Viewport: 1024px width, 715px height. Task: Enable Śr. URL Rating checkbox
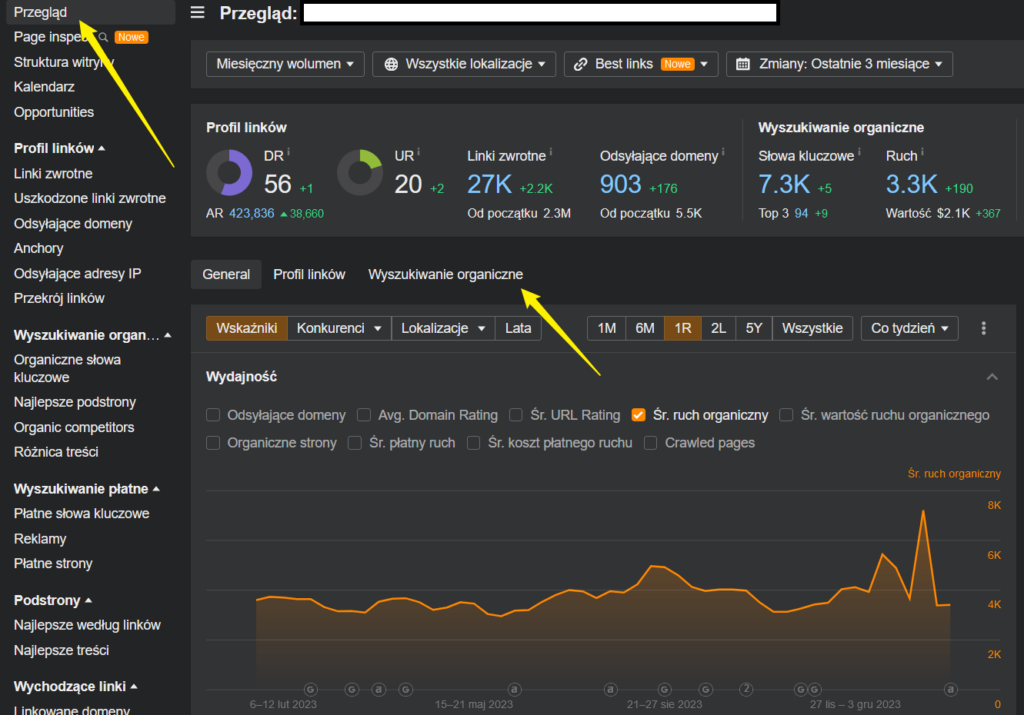[x=516, y=415]
